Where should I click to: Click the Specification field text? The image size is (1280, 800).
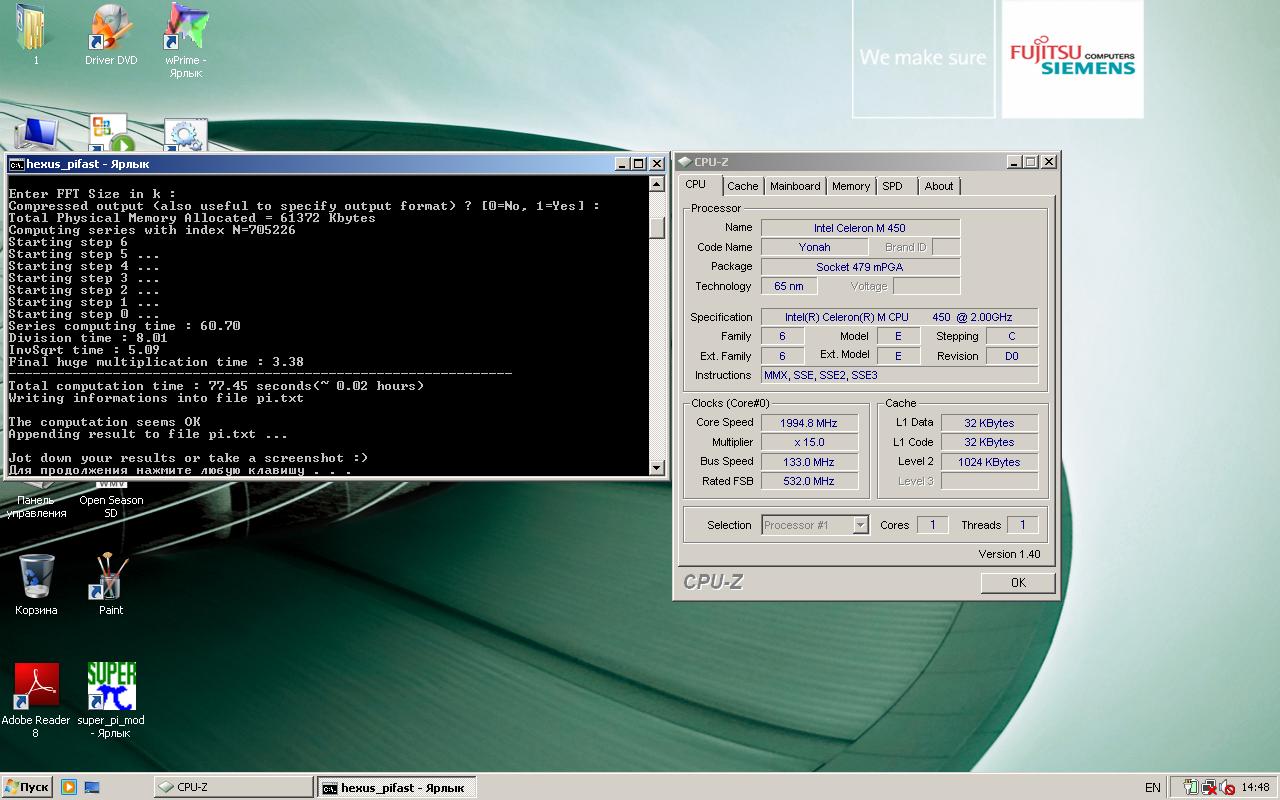[899, 317]
